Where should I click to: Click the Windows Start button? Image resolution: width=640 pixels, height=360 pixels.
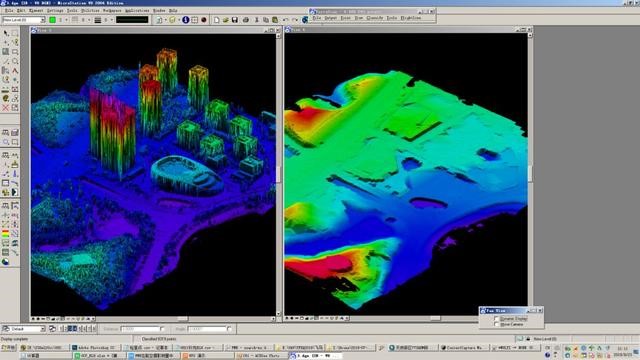coord(8,347)
